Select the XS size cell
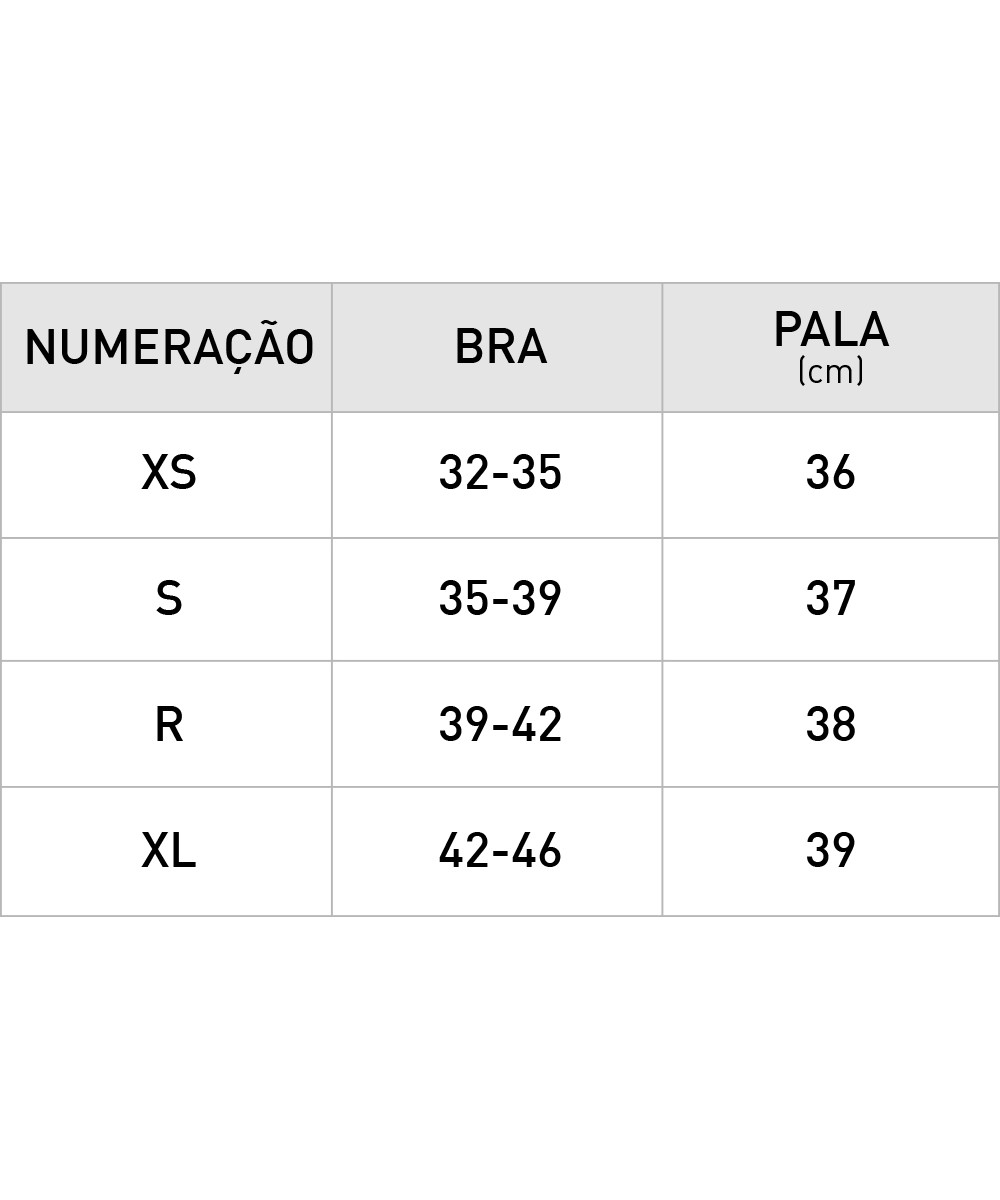 [169, 473]
